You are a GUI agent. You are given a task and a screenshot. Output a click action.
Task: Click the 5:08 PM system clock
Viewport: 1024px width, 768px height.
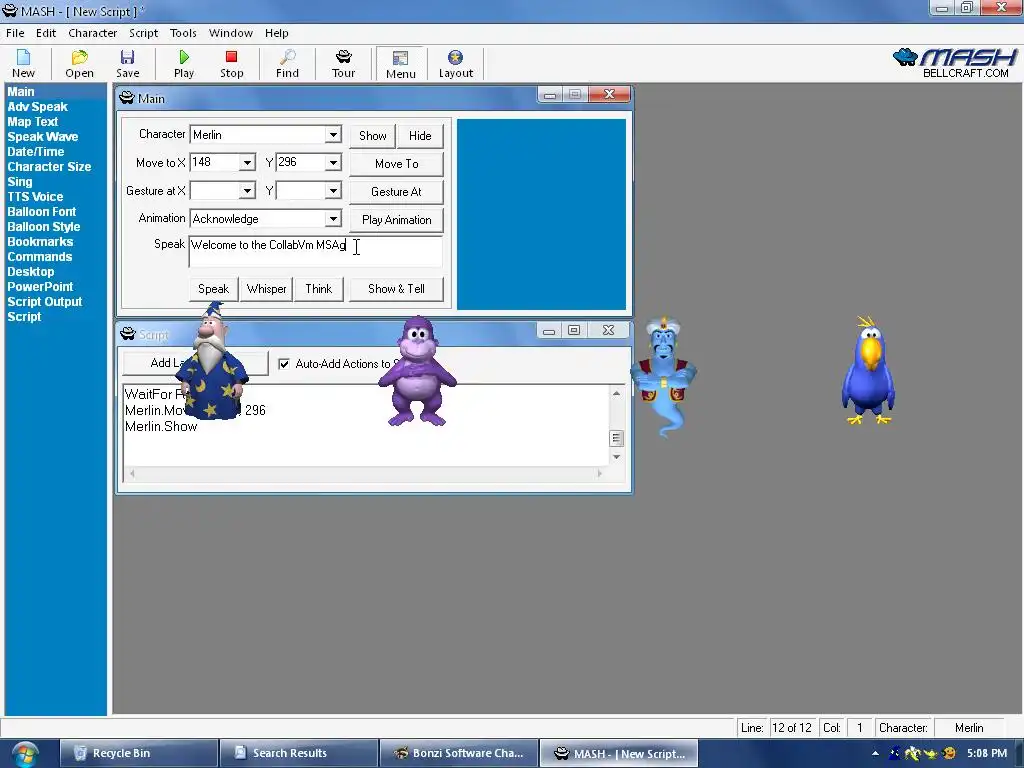click(987, 753)
